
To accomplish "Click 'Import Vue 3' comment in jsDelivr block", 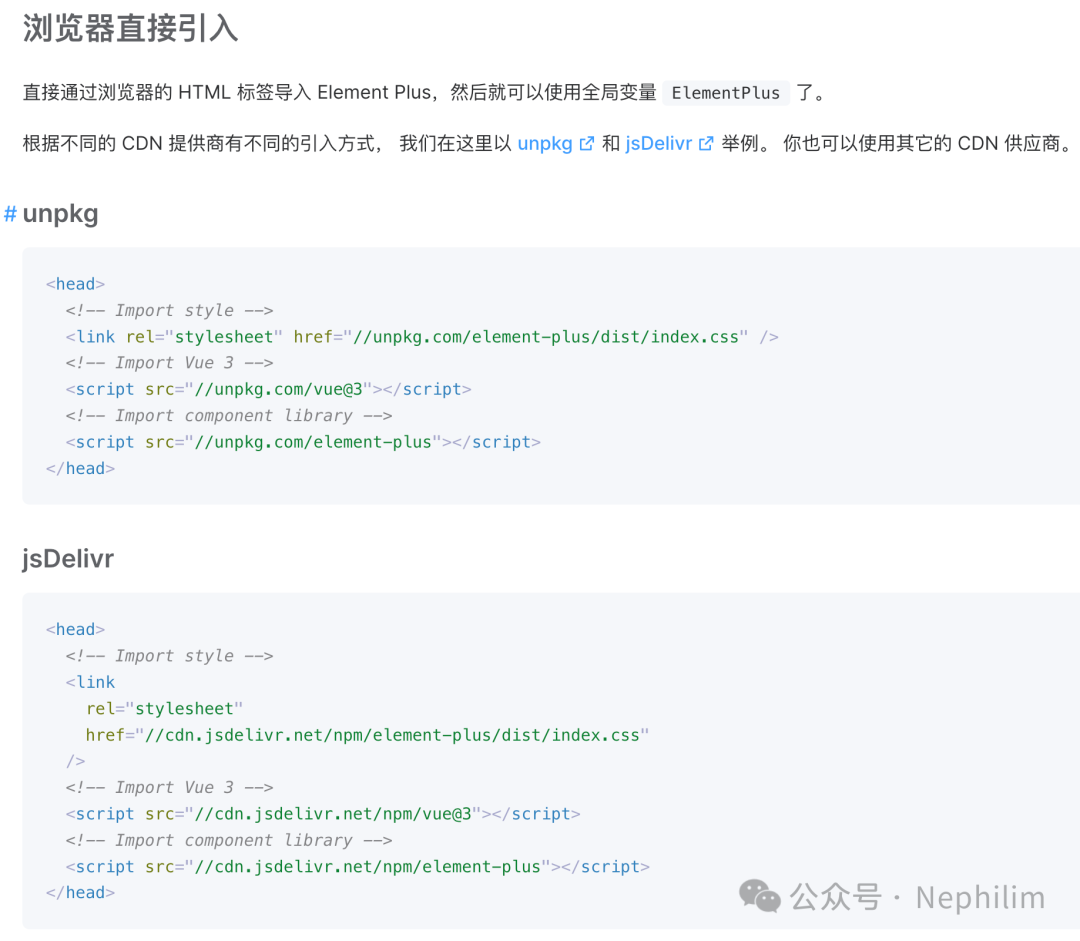I will 169,787.
